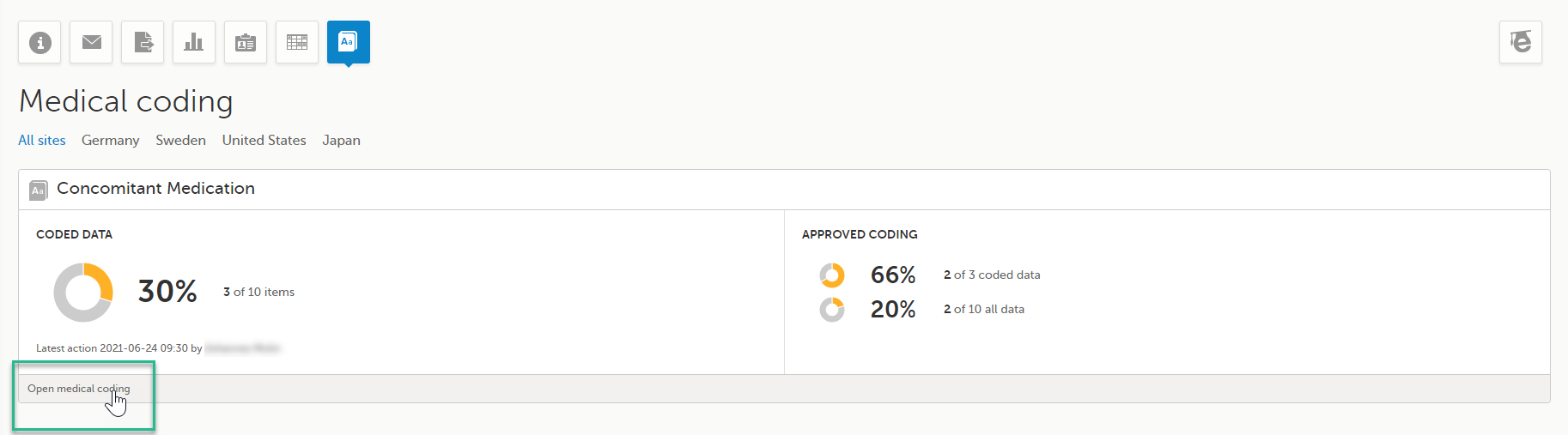Click the "3 of 10 items" text

click(258, 292)
